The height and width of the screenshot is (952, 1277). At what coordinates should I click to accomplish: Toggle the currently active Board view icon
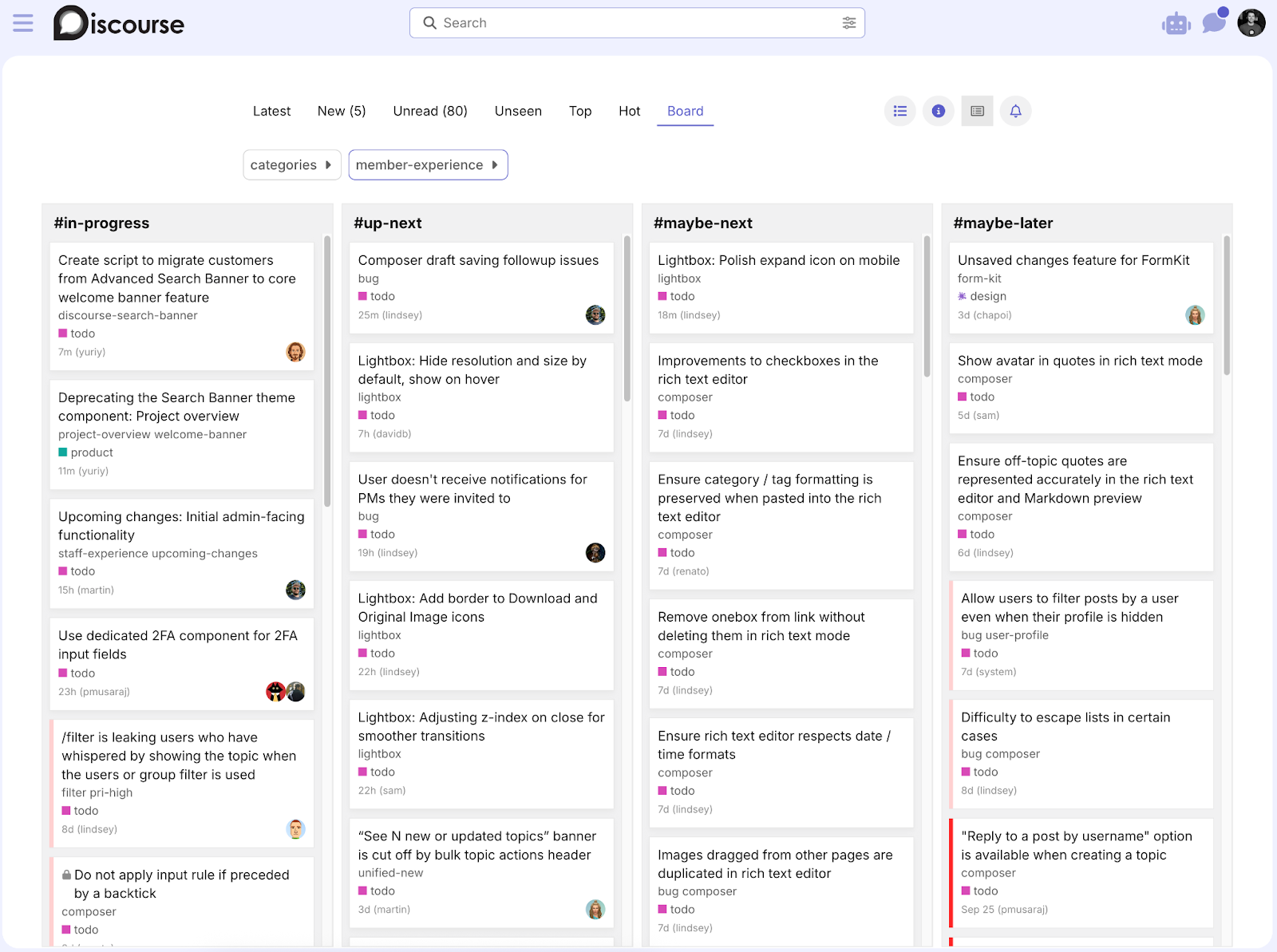(x=976, y=111)
